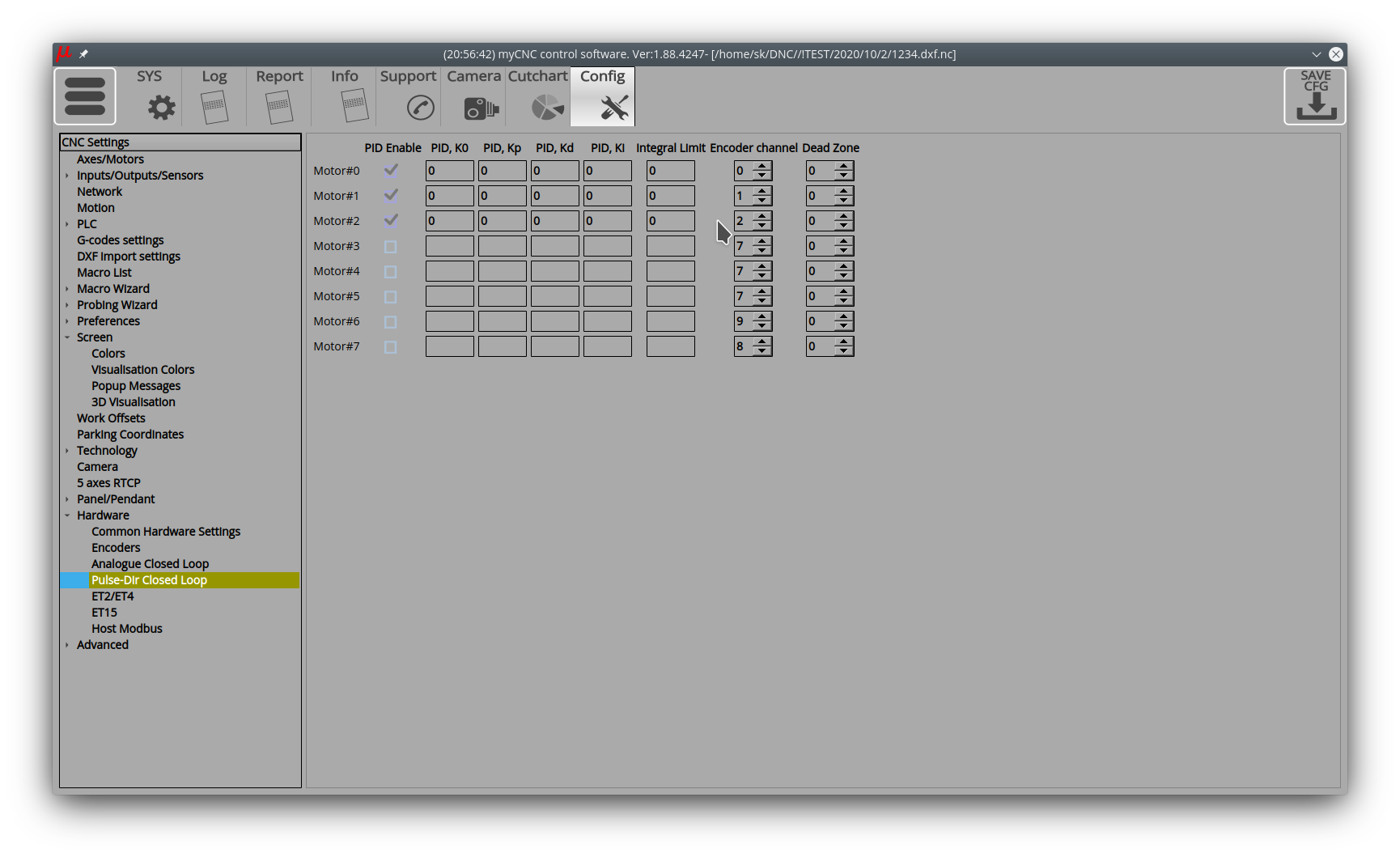Open the Support gauge icon
This screenshot has height=857, width=1400.
[x=420, y=107]
